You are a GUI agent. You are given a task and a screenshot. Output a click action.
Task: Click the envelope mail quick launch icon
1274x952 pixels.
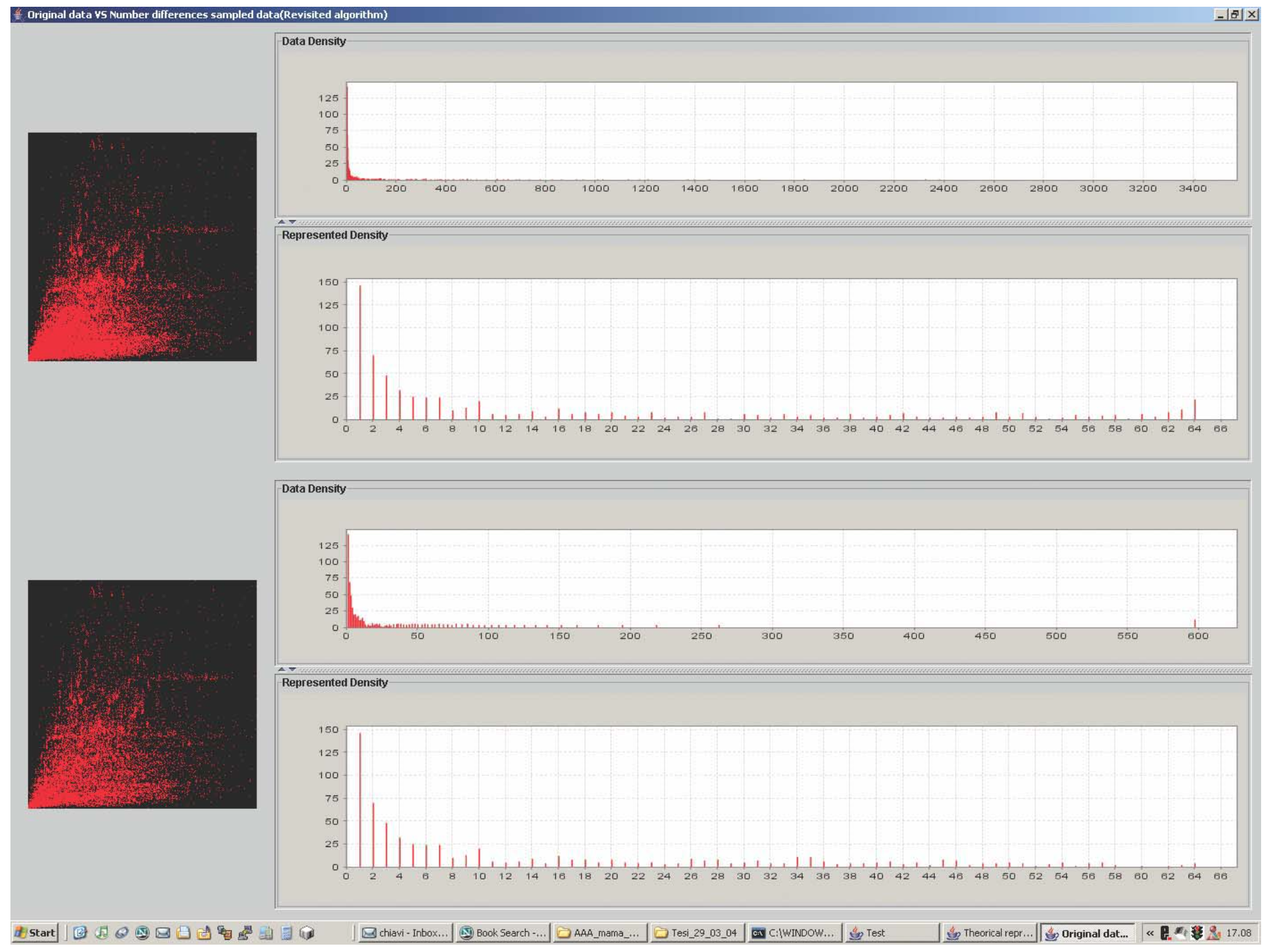[x=163, y=933]
